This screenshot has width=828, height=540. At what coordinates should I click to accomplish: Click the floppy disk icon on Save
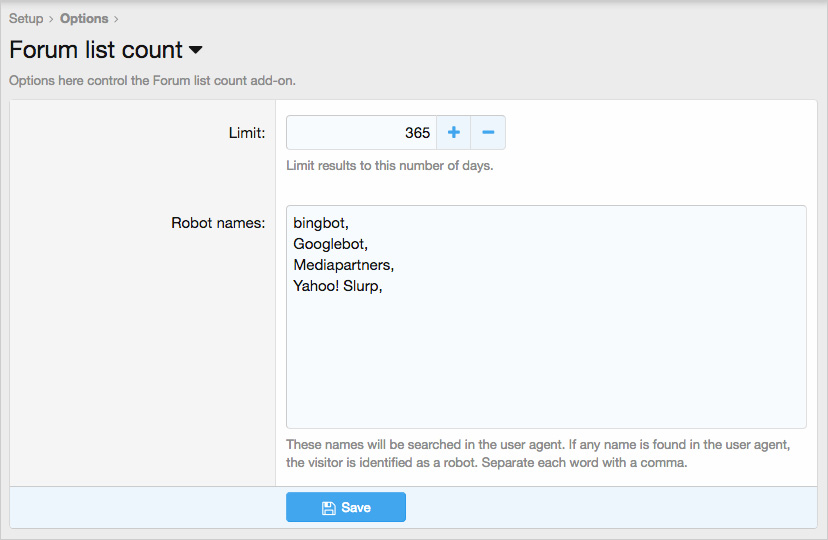pyautogui.click(x=328, y=508)
